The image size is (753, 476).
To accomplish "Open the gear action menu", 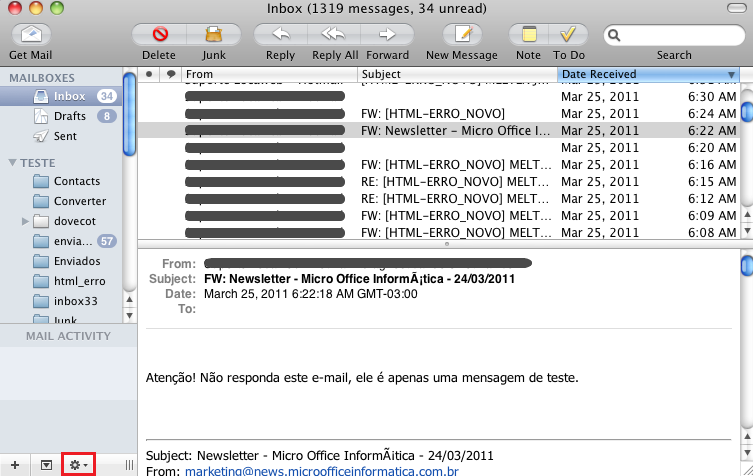I will (x=78, y=465).
